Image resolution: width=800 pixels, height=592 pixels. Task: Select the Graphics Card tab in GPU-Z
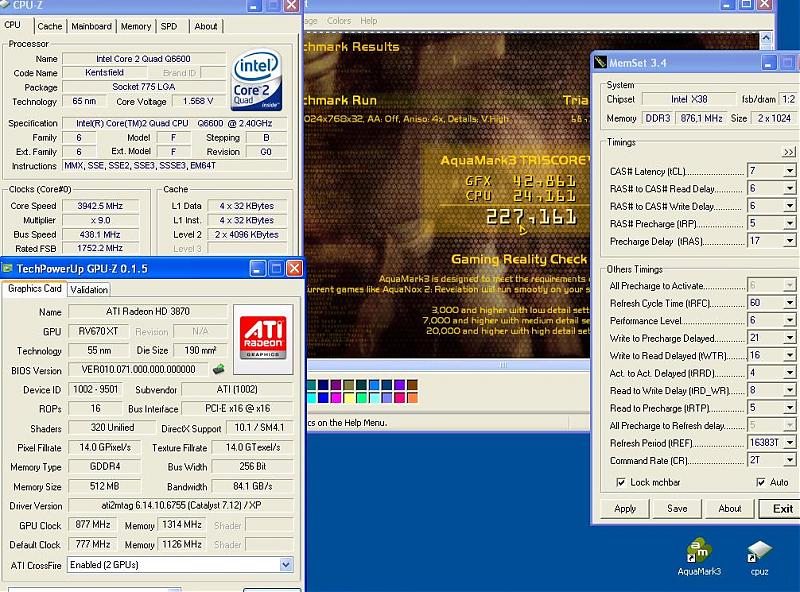[35, 288]
